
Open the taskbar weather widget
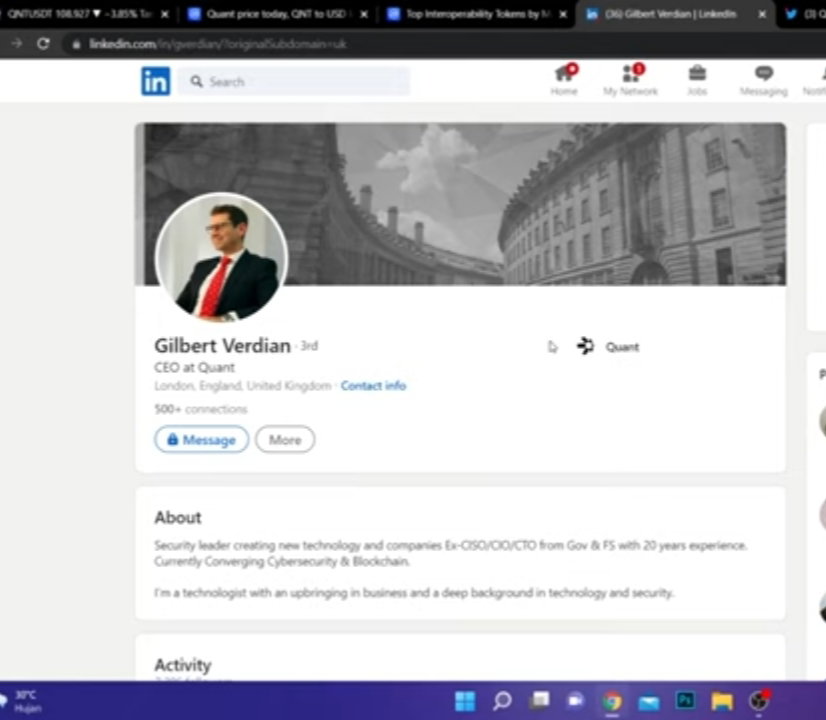tap(21, 702)
